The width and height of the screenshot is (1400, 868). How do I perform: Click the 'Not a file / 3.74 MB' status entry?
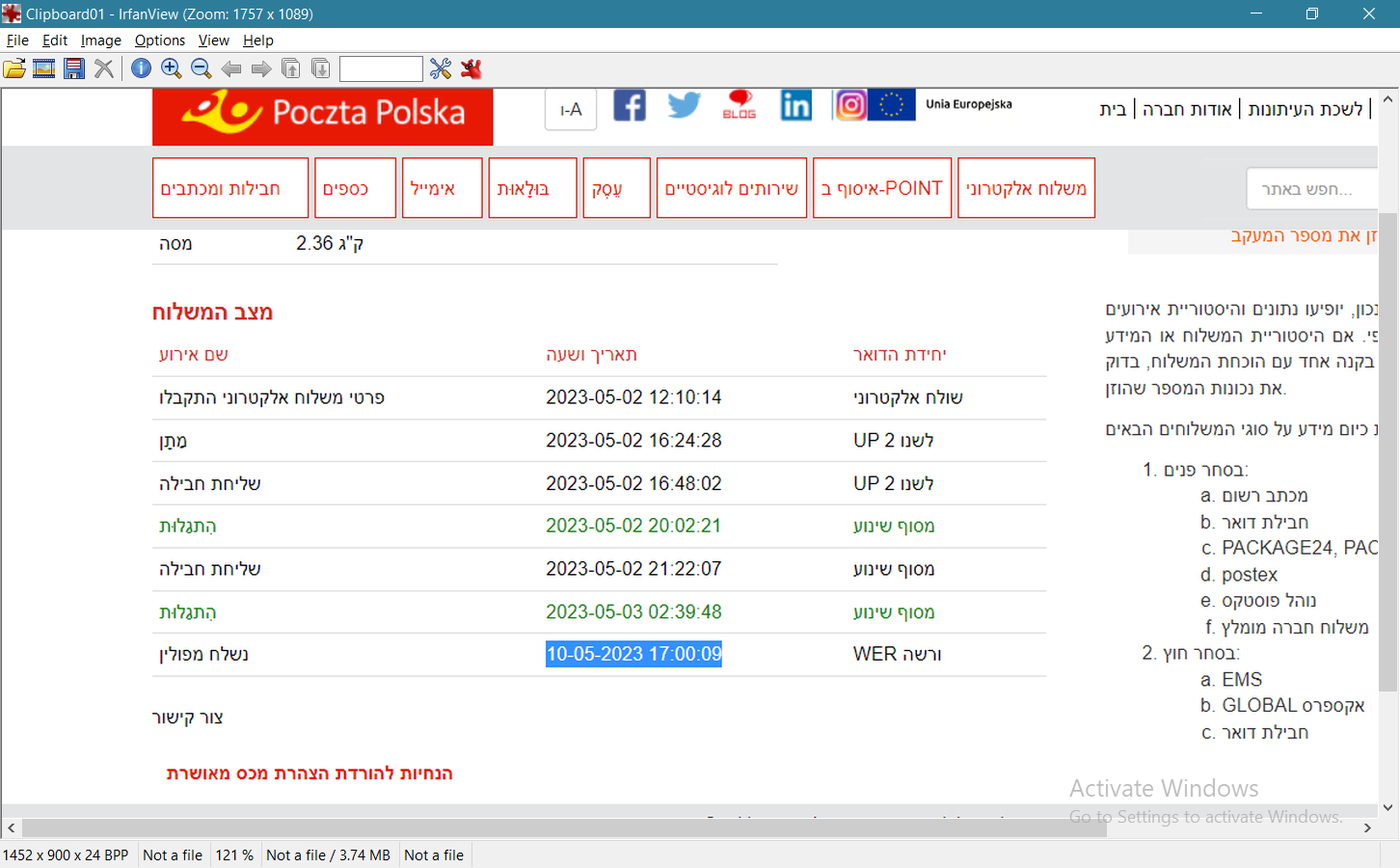pos(329,854)
